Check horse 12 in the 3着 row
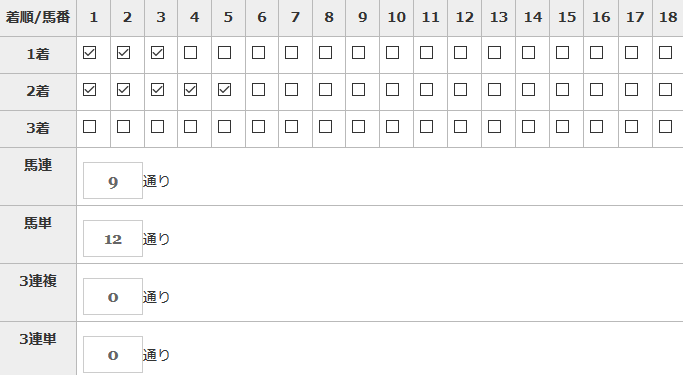 [x=460, y=127]
